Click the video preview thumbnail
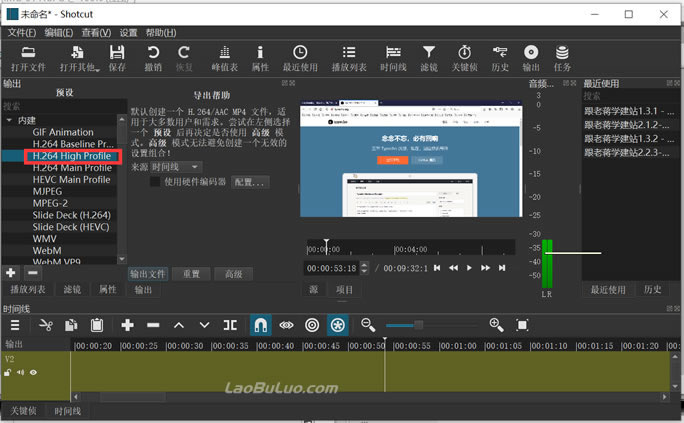The height and width of the screenshot is (423, 684). point(411,159)
